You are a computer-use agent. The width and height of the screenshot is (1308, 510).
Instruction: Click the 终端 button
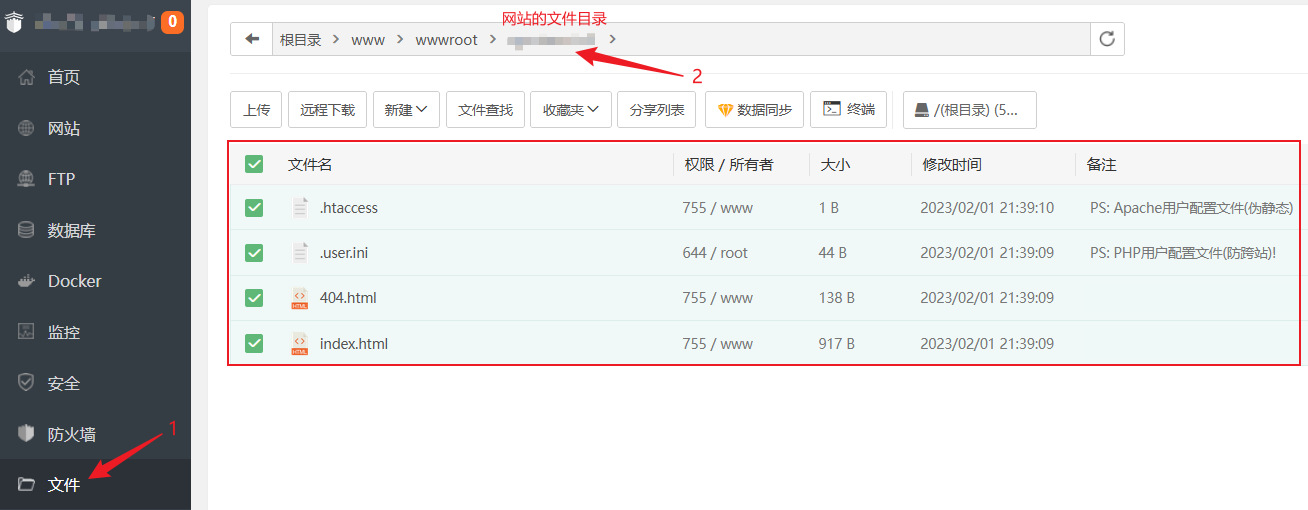click(x=849, y=110)
